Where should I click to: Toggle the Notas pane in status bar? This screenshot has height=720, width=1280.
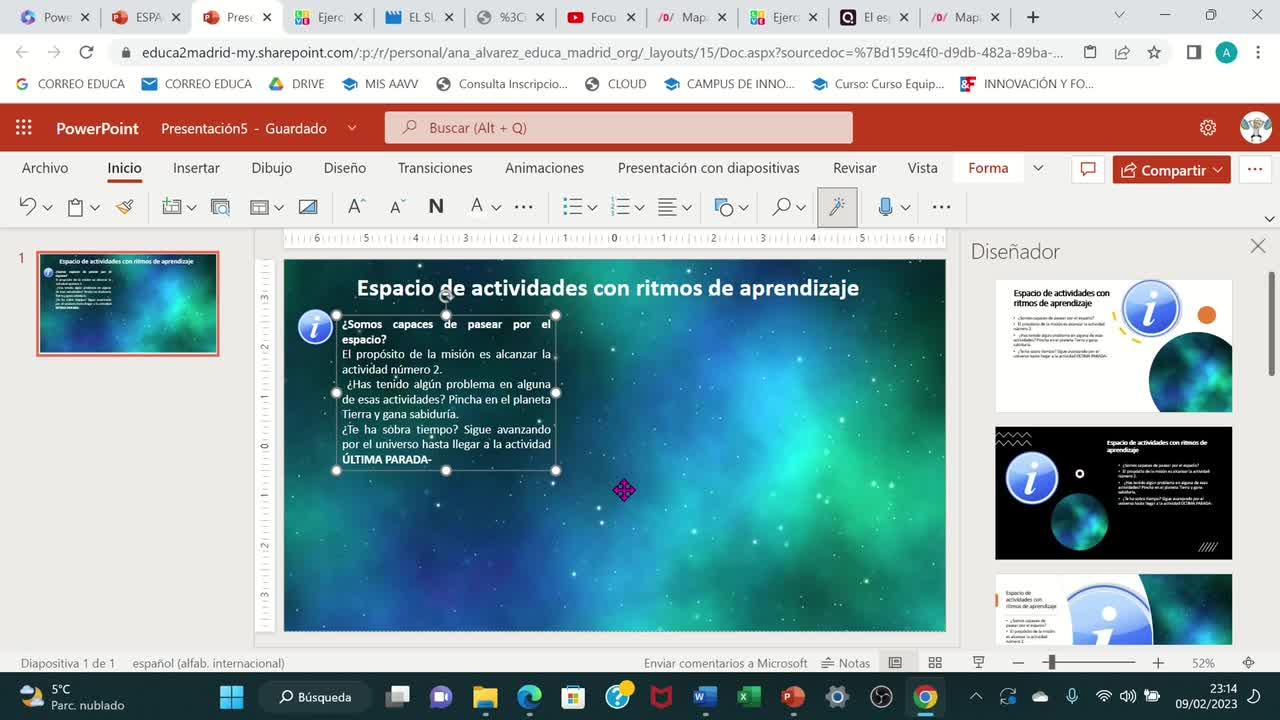[x=846, y=663]
